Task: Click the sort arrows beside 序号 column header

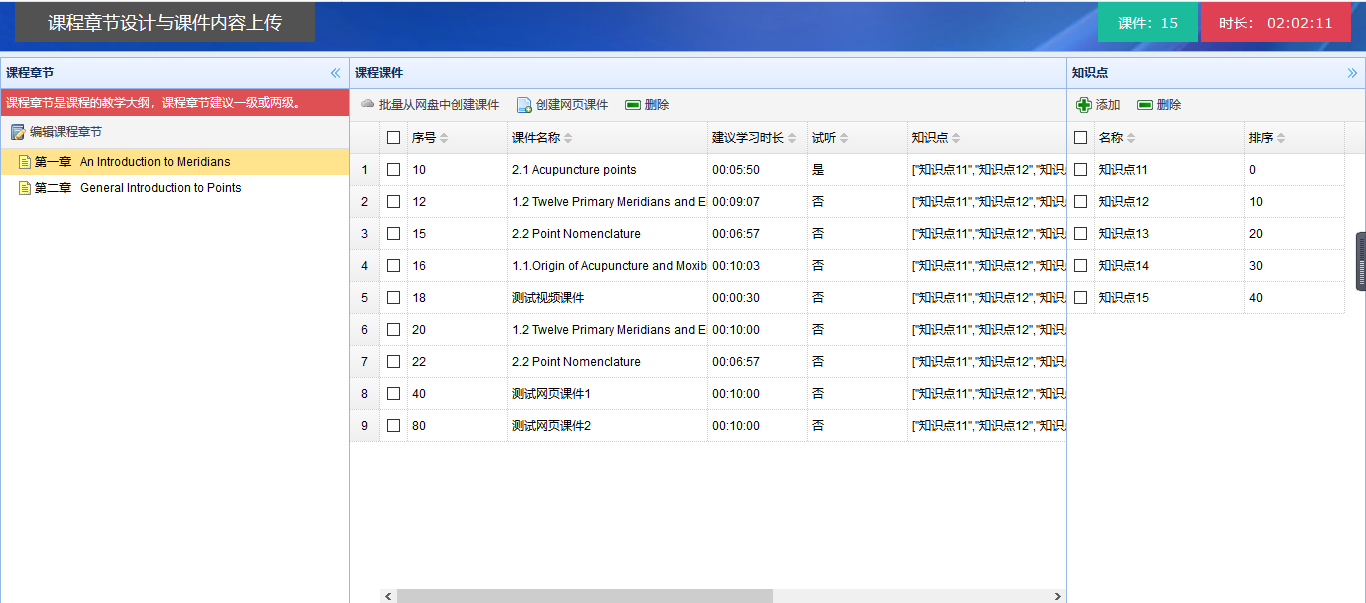Action: [x=445, y=138]
